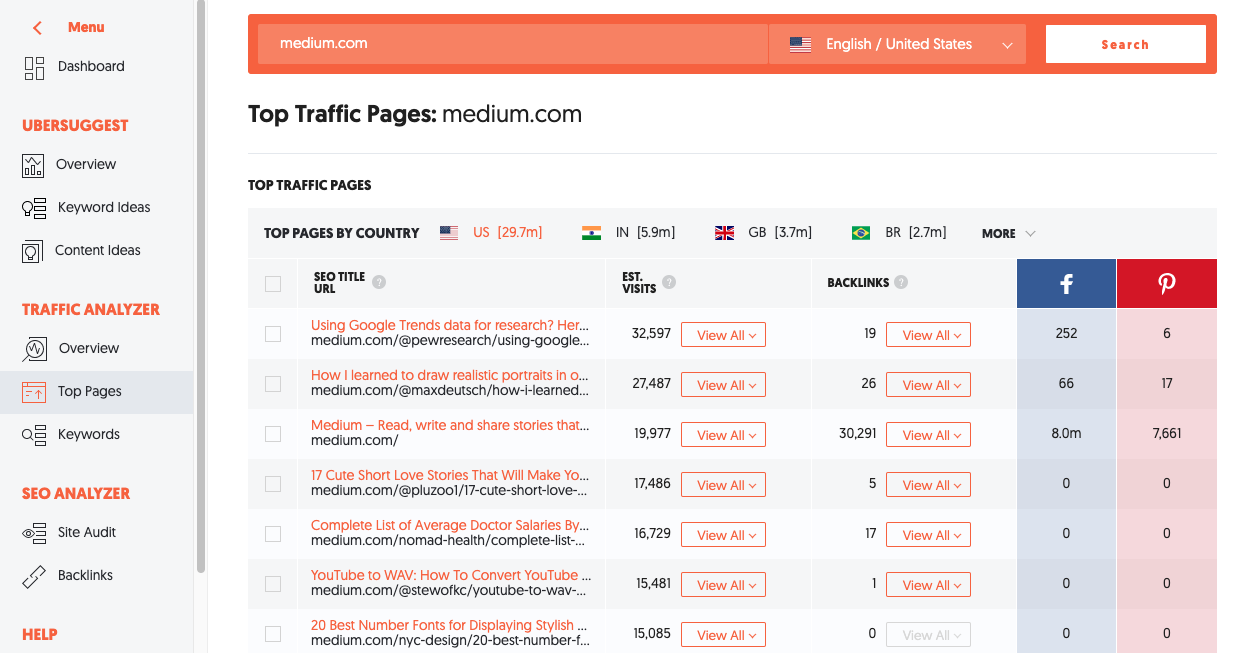Open YouTube to WAV article link
Image resolution: width=1248 pixels, height=653 pixels.
[450, 575]
